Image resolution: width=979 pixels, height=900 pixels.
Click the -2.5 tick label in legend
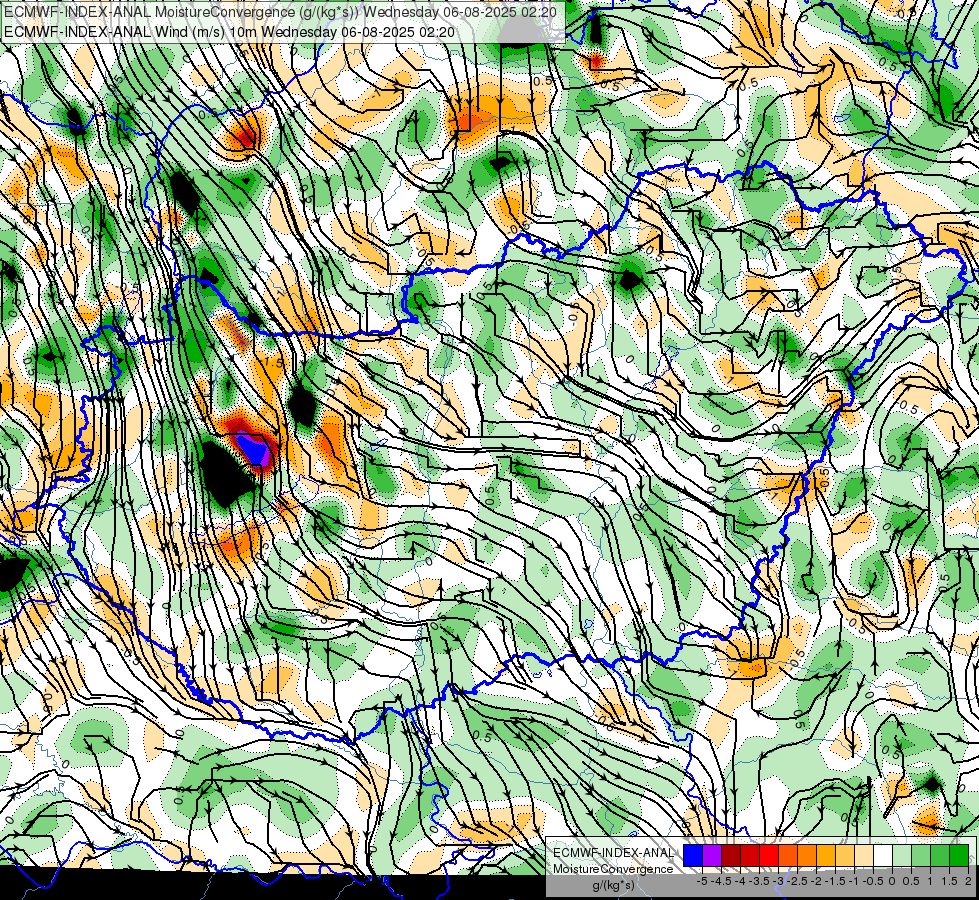coord(797,881)
